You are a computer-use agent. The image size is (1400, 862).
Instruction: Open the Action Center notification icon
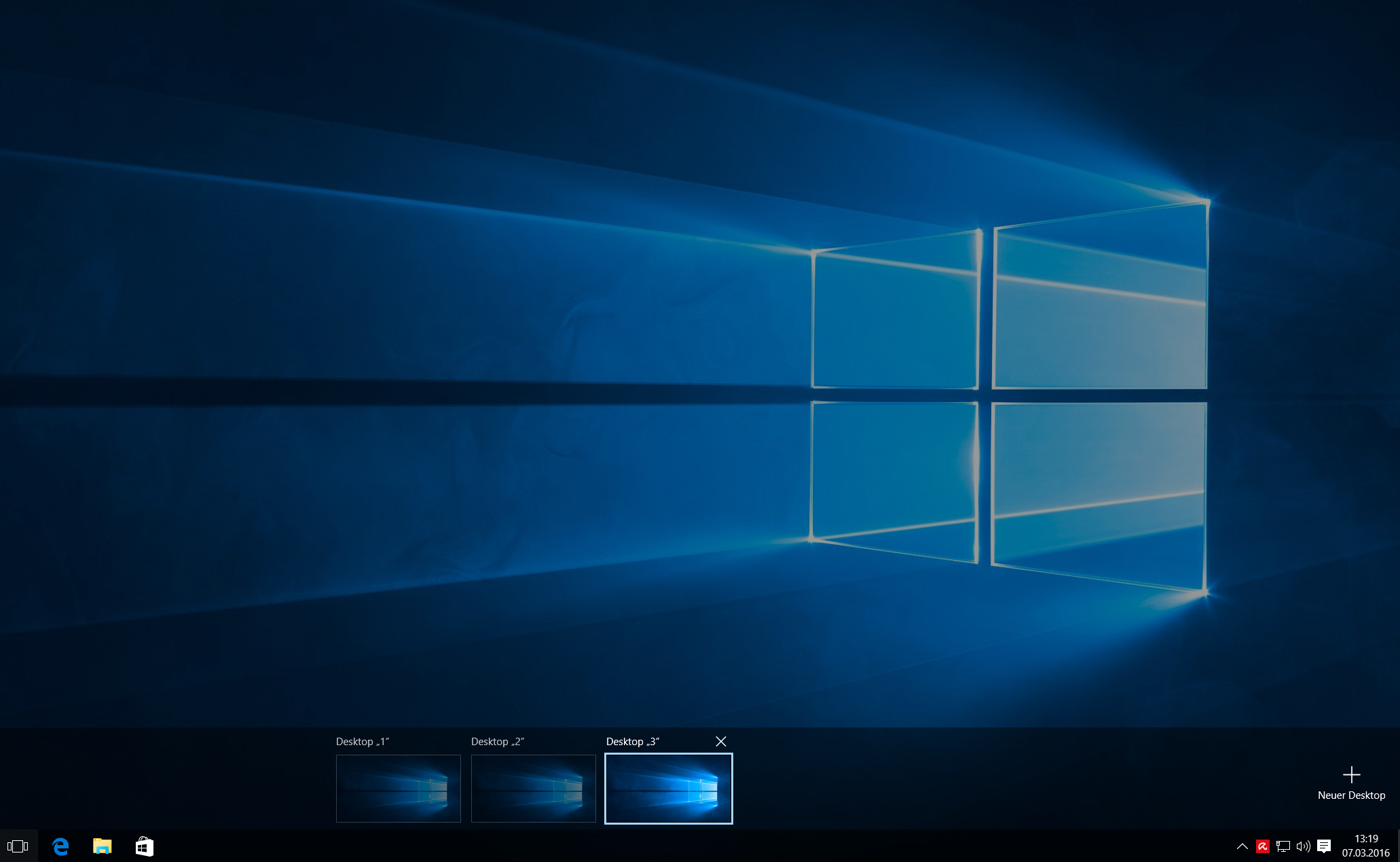[x=1324, y=846]
